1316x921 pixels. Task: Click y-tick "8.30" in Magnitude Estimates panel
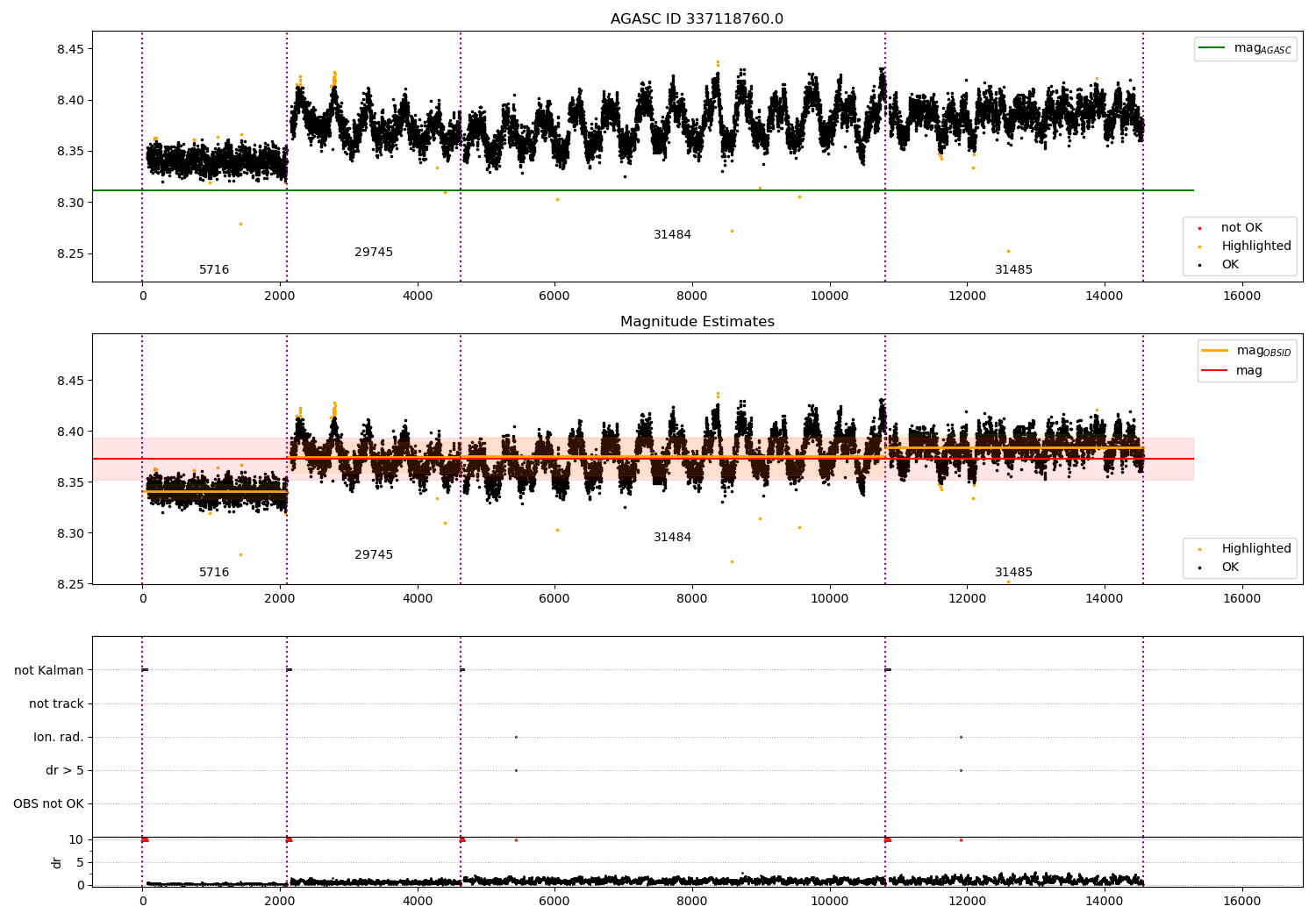click(x=70, y=533)
